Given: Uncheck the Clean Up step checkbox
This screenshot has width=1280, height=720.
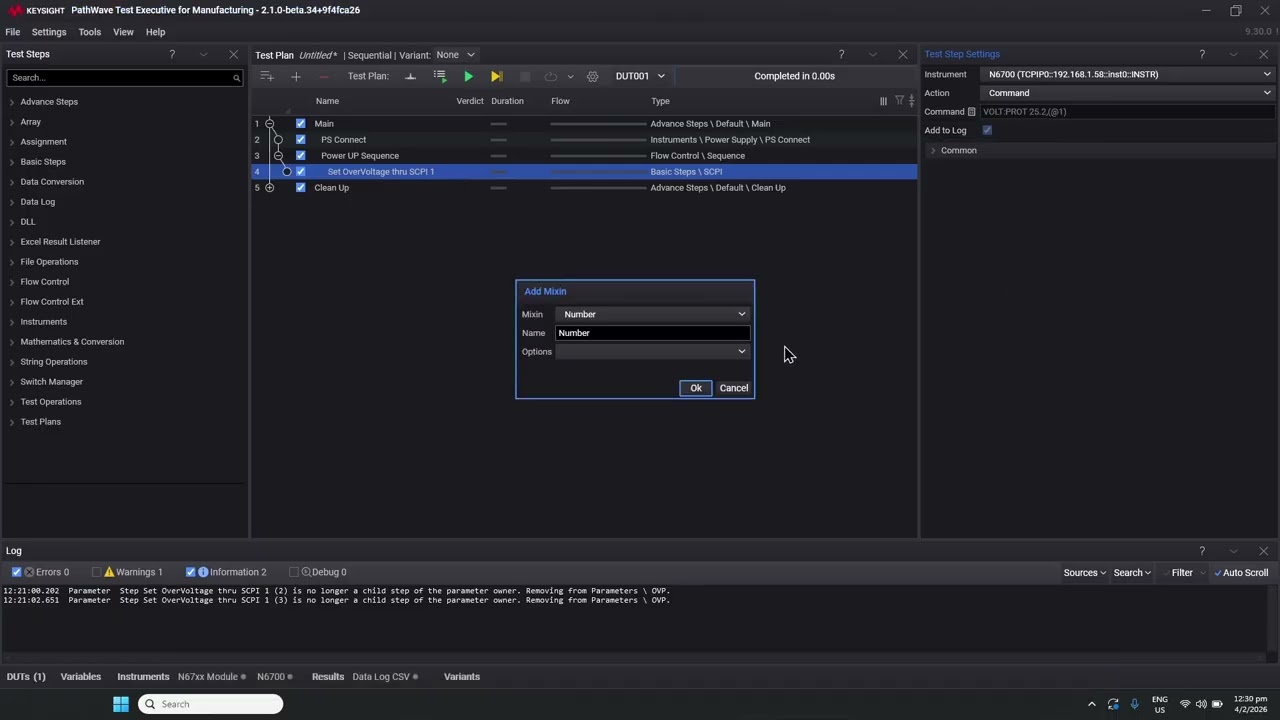Looking at the screenshot, I should 300,188.
